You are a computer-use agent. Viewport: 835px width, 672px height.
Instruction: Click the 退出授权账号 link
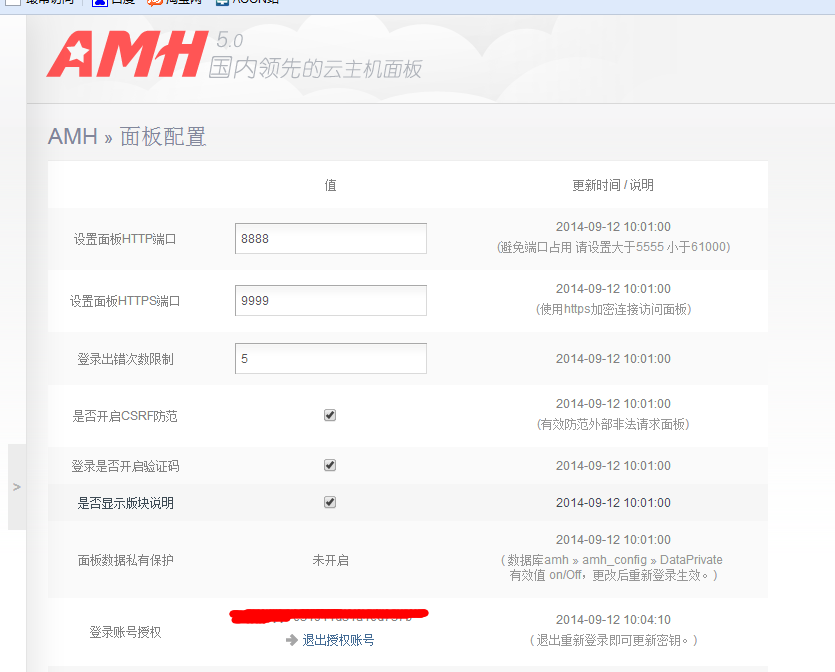click(x=338, y=640)
